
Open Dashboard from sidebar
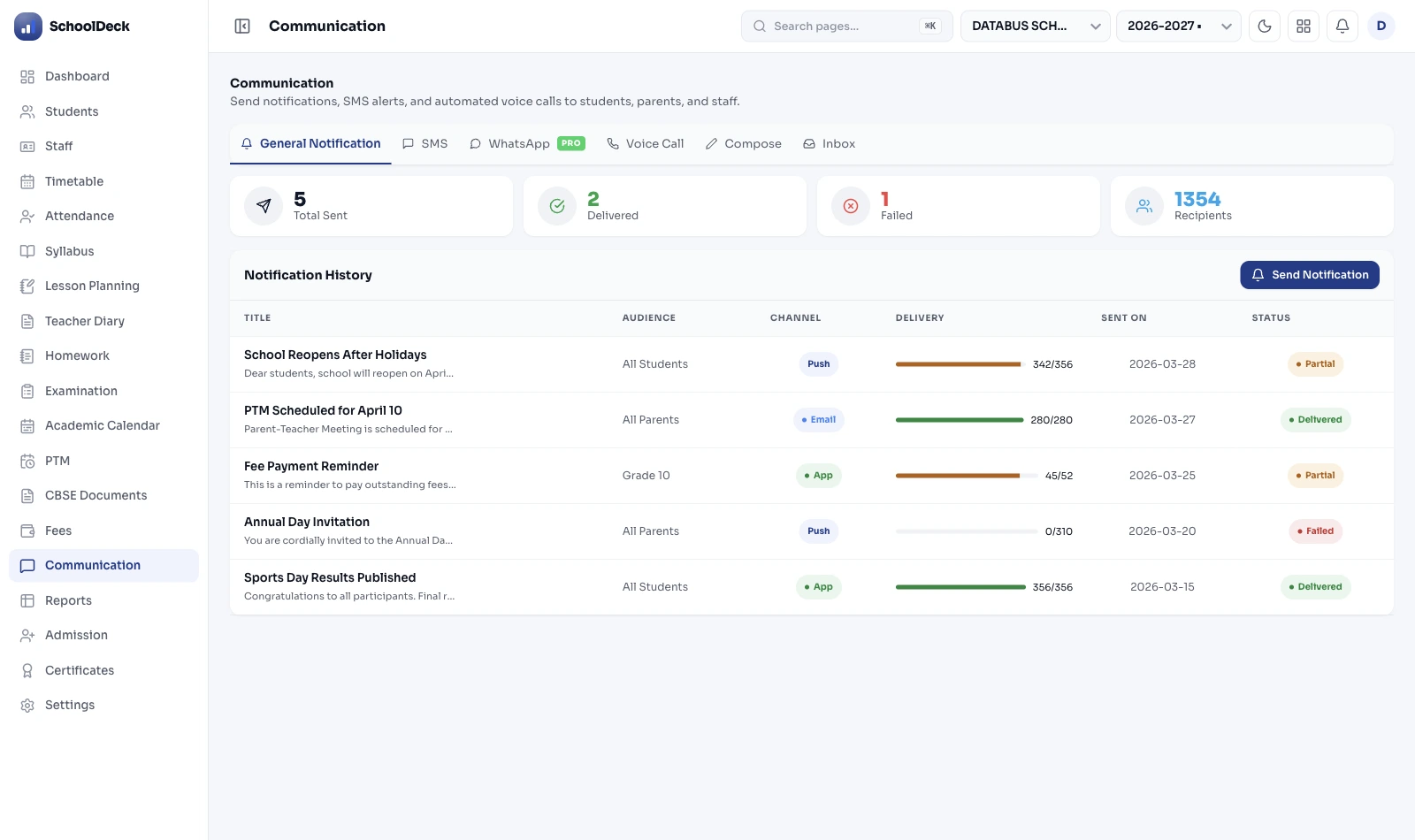point(103,76)
